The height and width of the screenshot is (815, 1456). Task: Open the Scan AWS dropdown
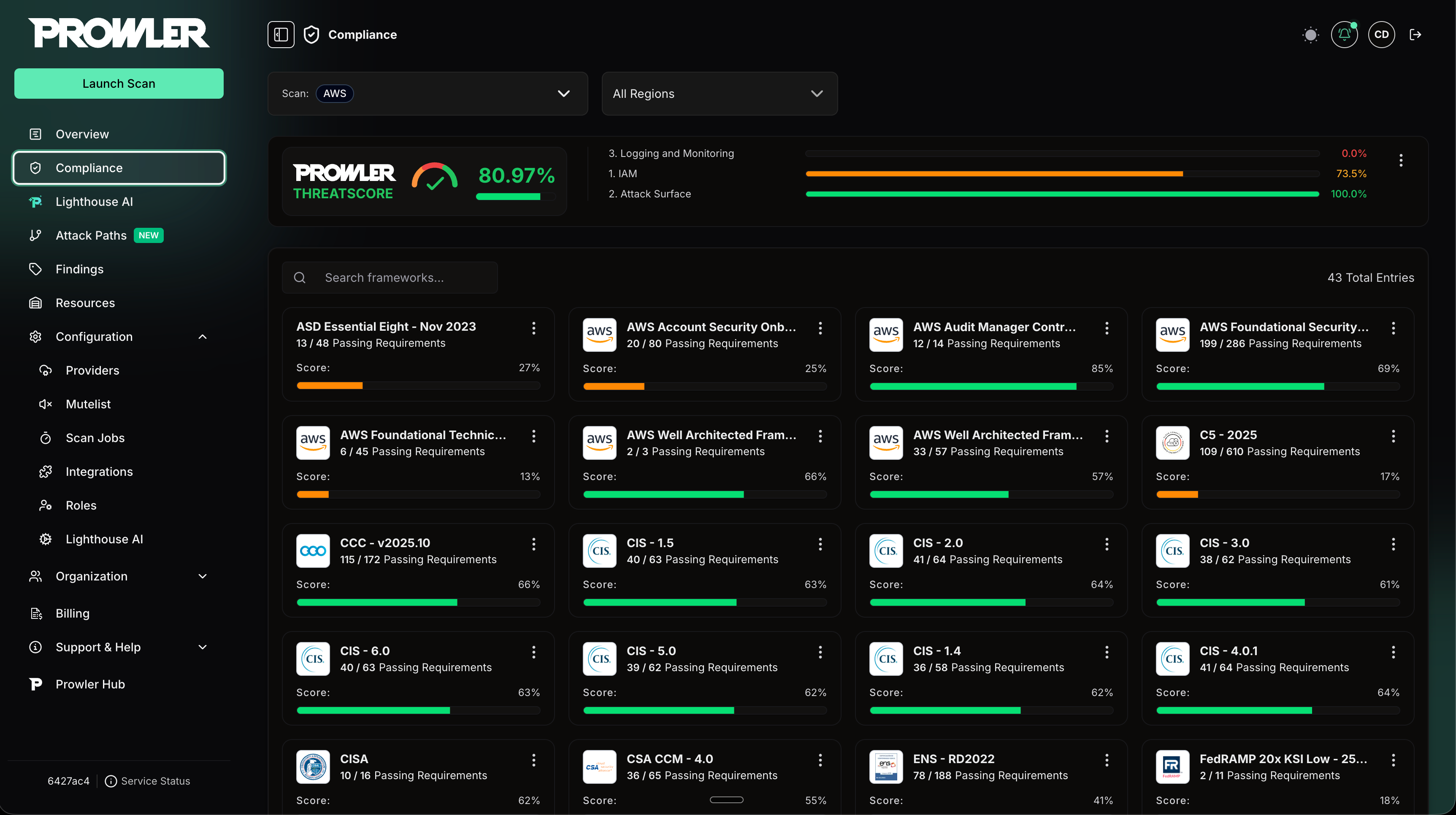[x=427, y=94]
